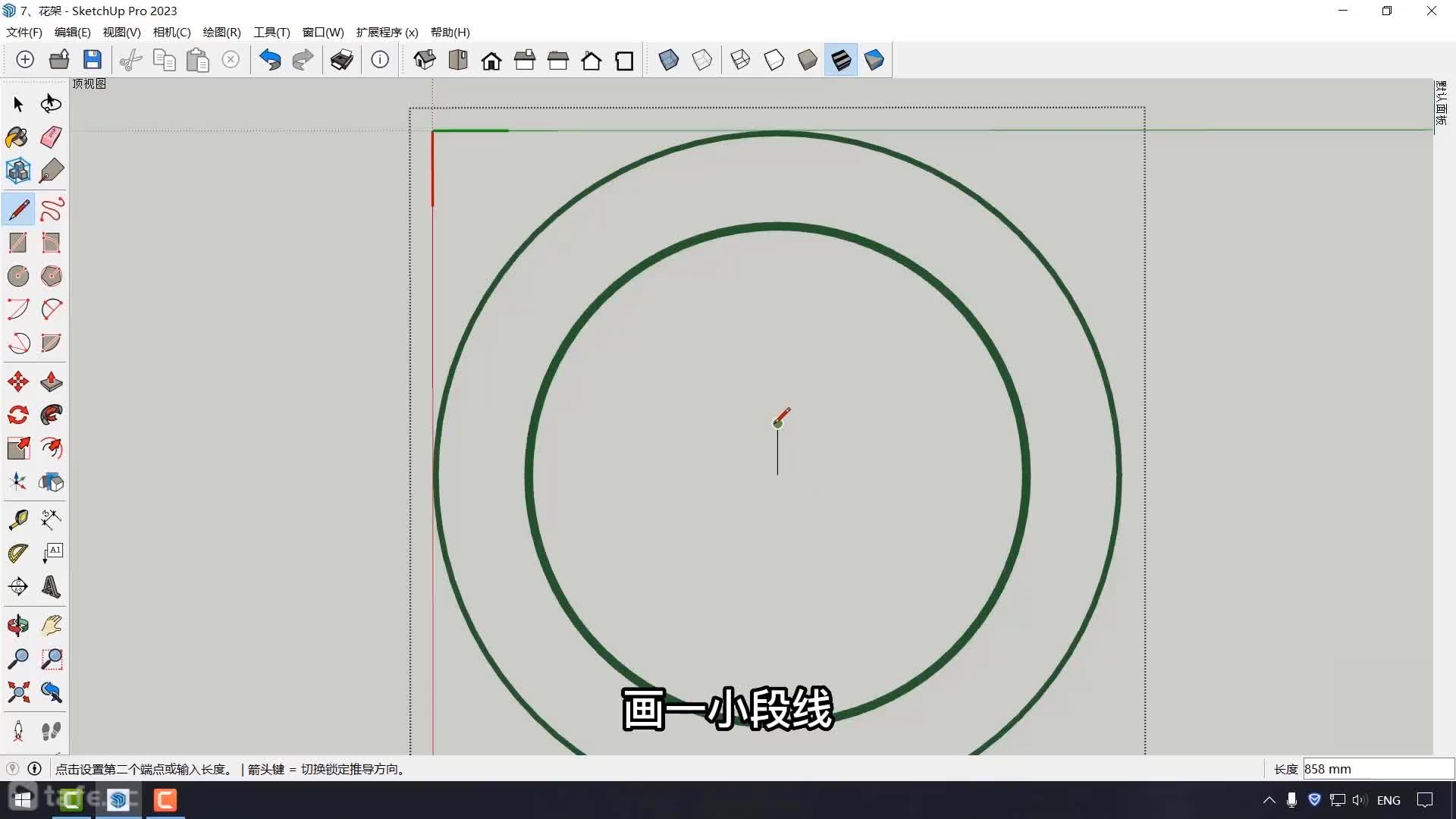This screenshot has height=819, width=1456.
Task: Click the Make Component tool icon
Action: [18, 171]
